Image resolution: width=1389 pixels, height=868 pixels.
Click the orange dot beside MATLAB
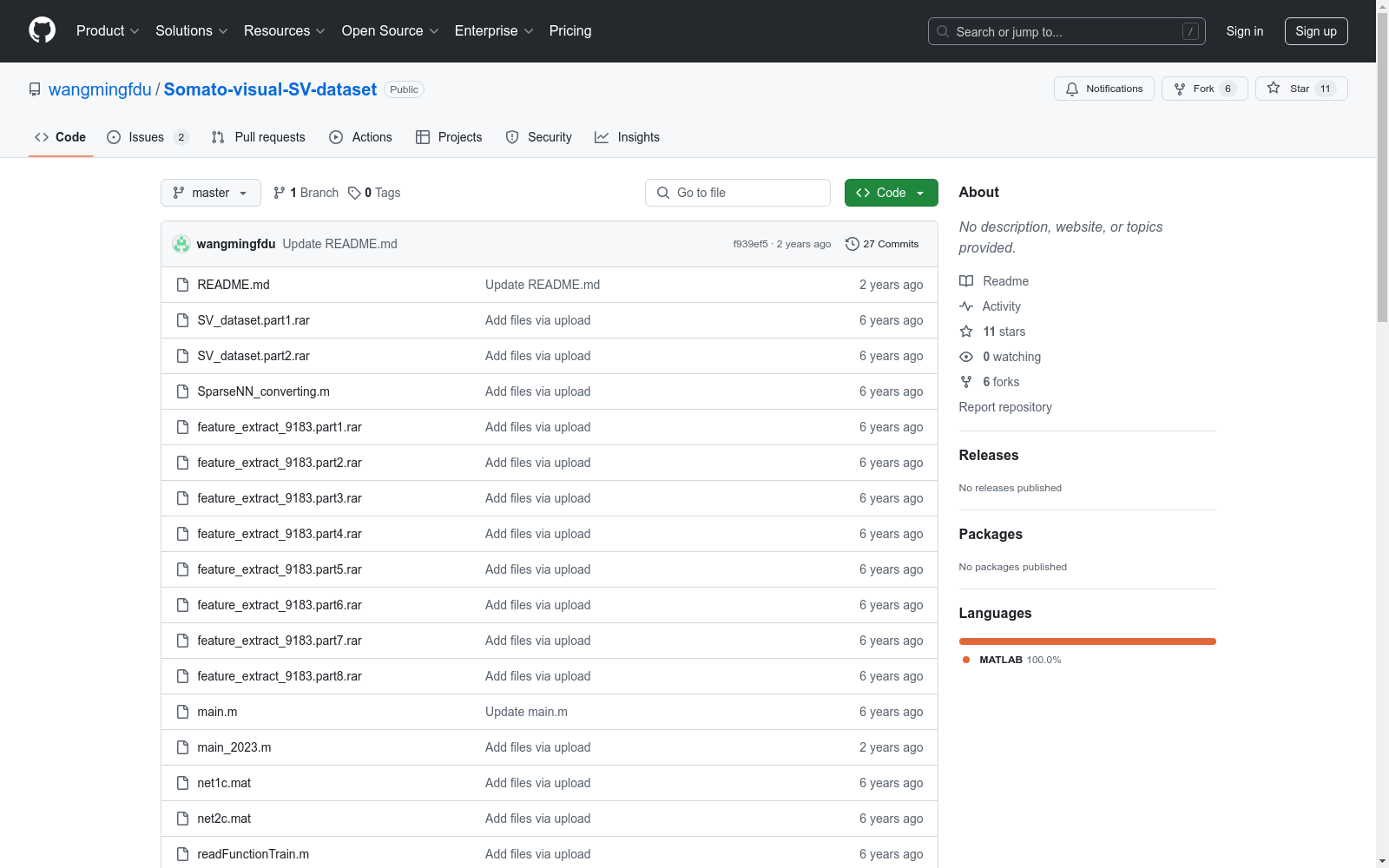click(x=966, y=660)
